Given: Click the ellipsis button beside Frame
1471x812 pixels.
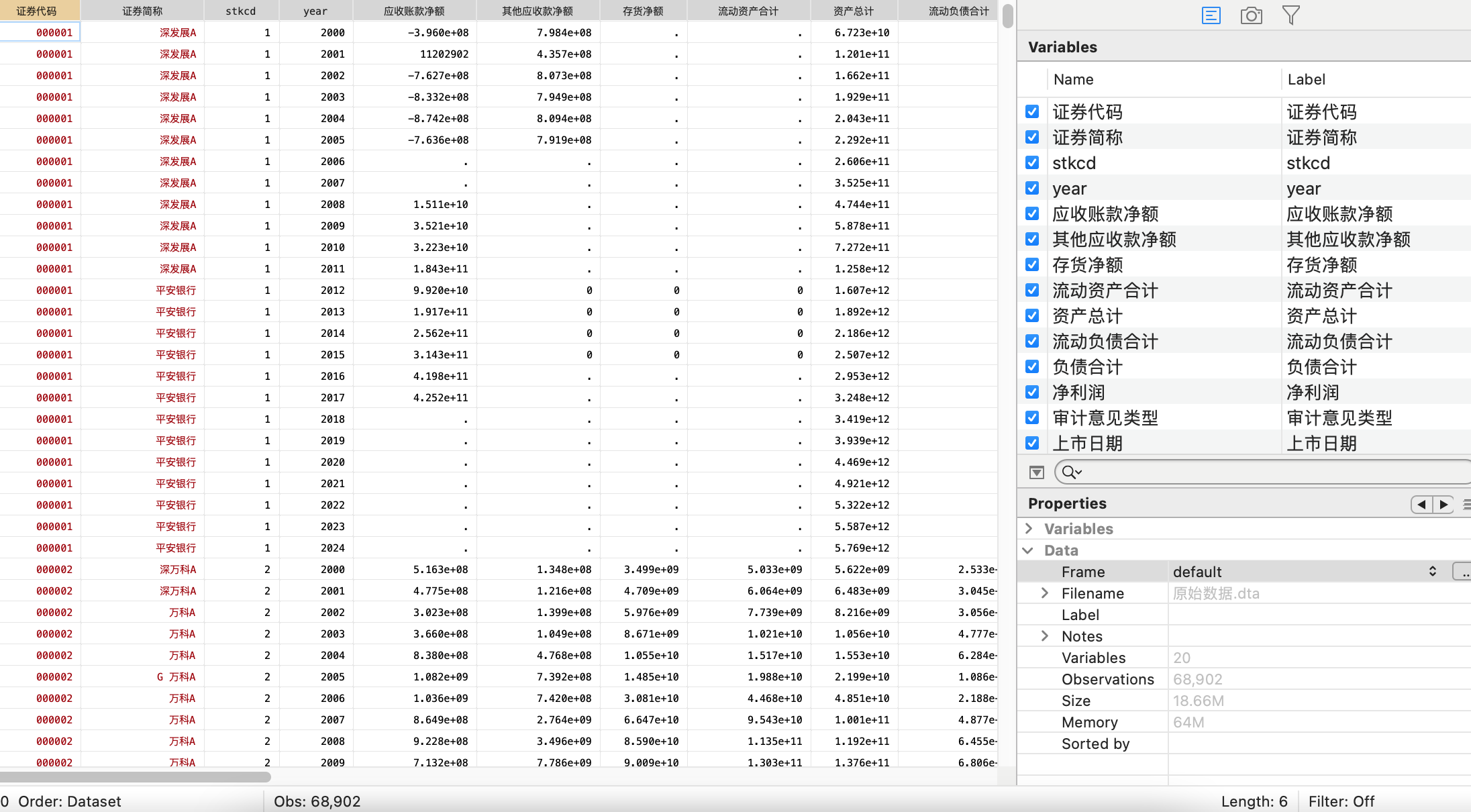Looking at the screenshot, I should 1463,572.
